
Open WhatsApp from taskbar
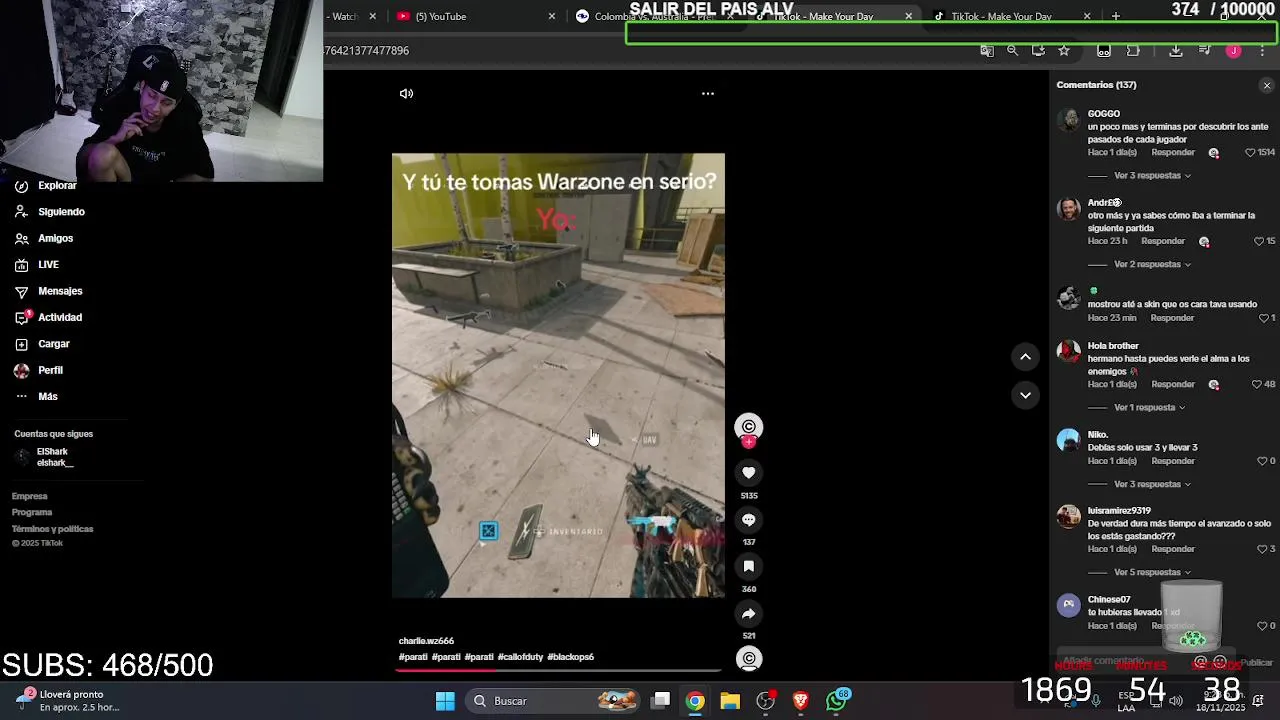836,701
